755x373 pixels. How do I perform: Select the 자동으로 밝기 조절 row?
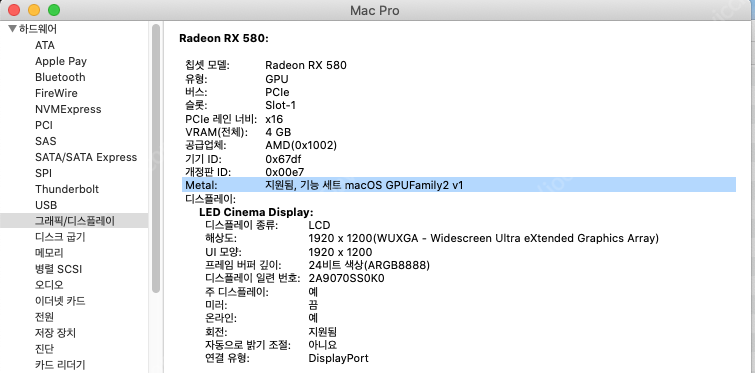271,345
